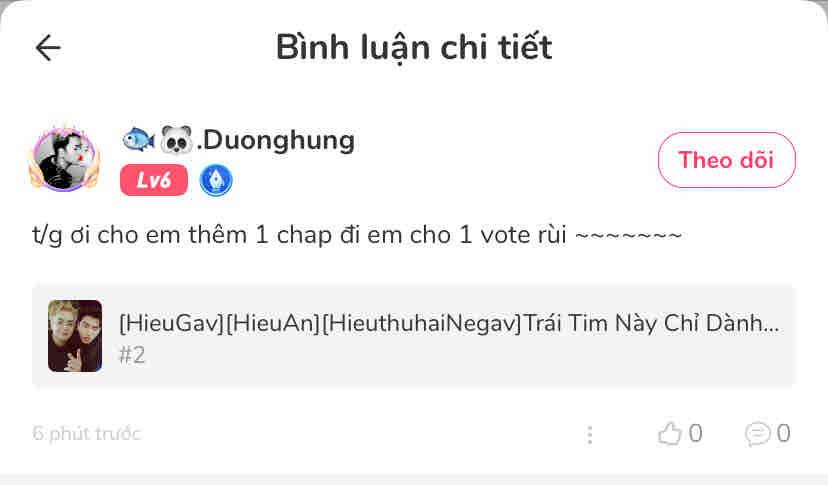Open the story cover thumbnail

(75, 336)
